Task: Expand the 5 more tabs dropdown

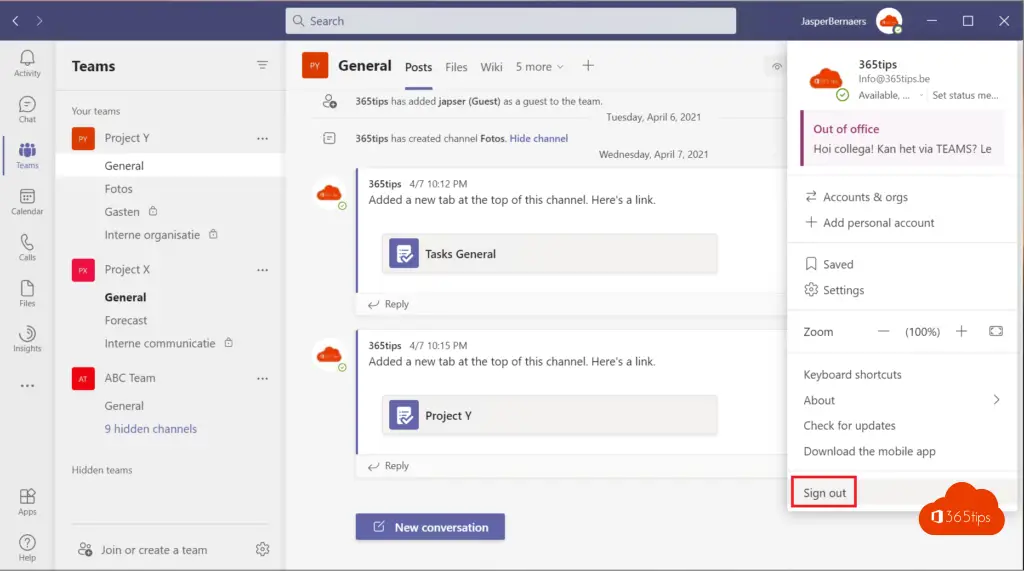Action: tap(539, 67)
